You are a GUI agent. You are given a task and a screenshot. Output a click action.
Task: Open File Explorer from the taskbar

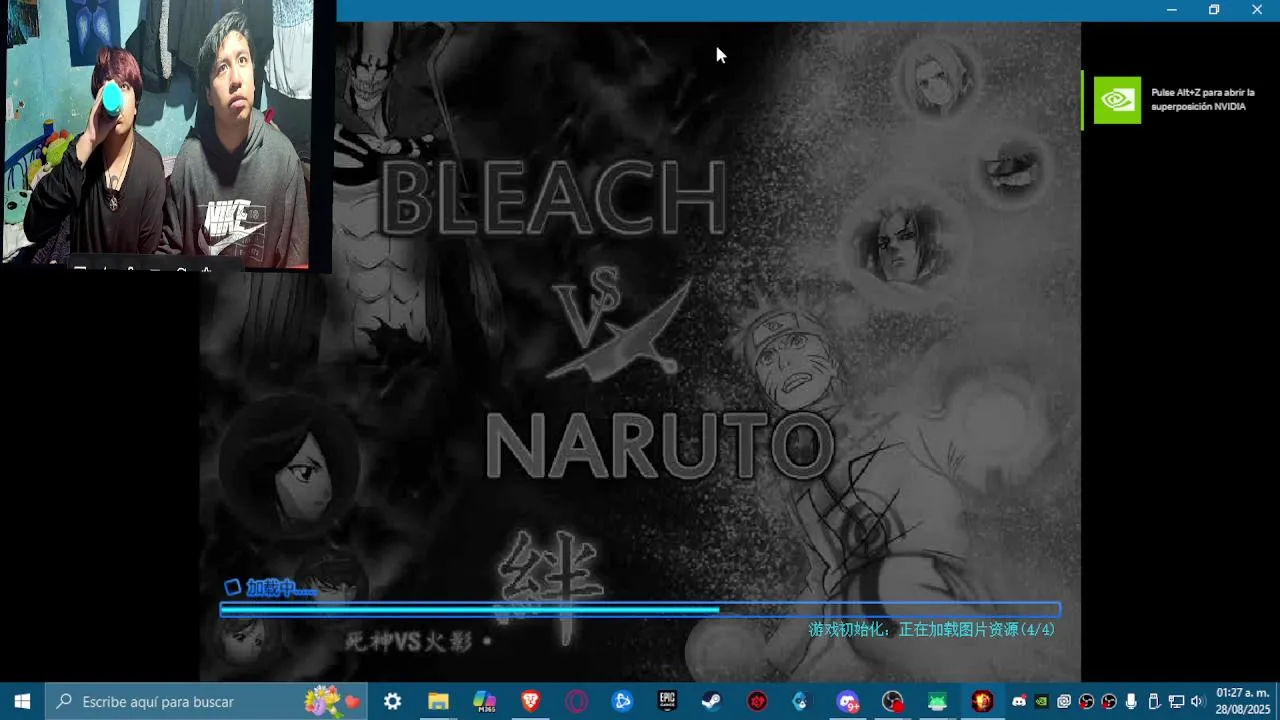coord(438,702)
